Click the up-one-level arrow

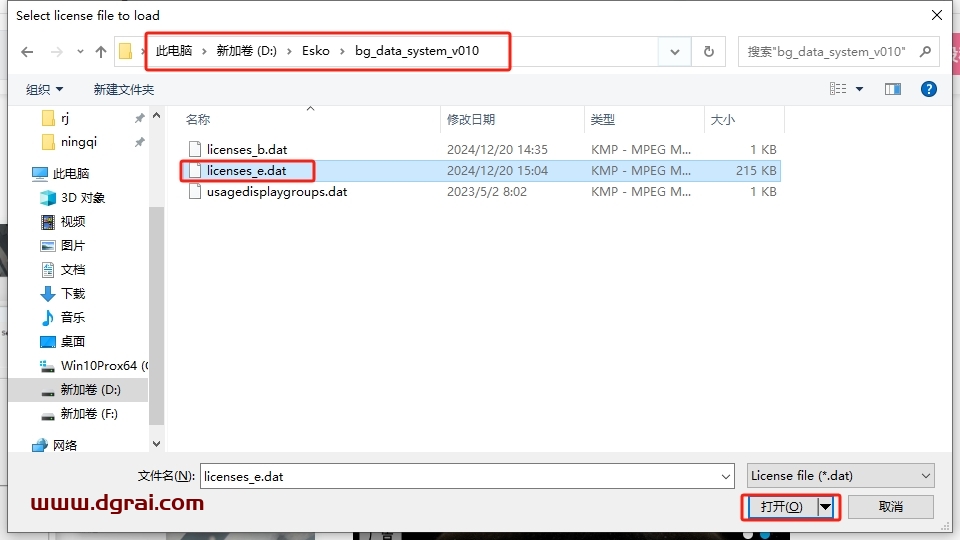click(100, 52)
